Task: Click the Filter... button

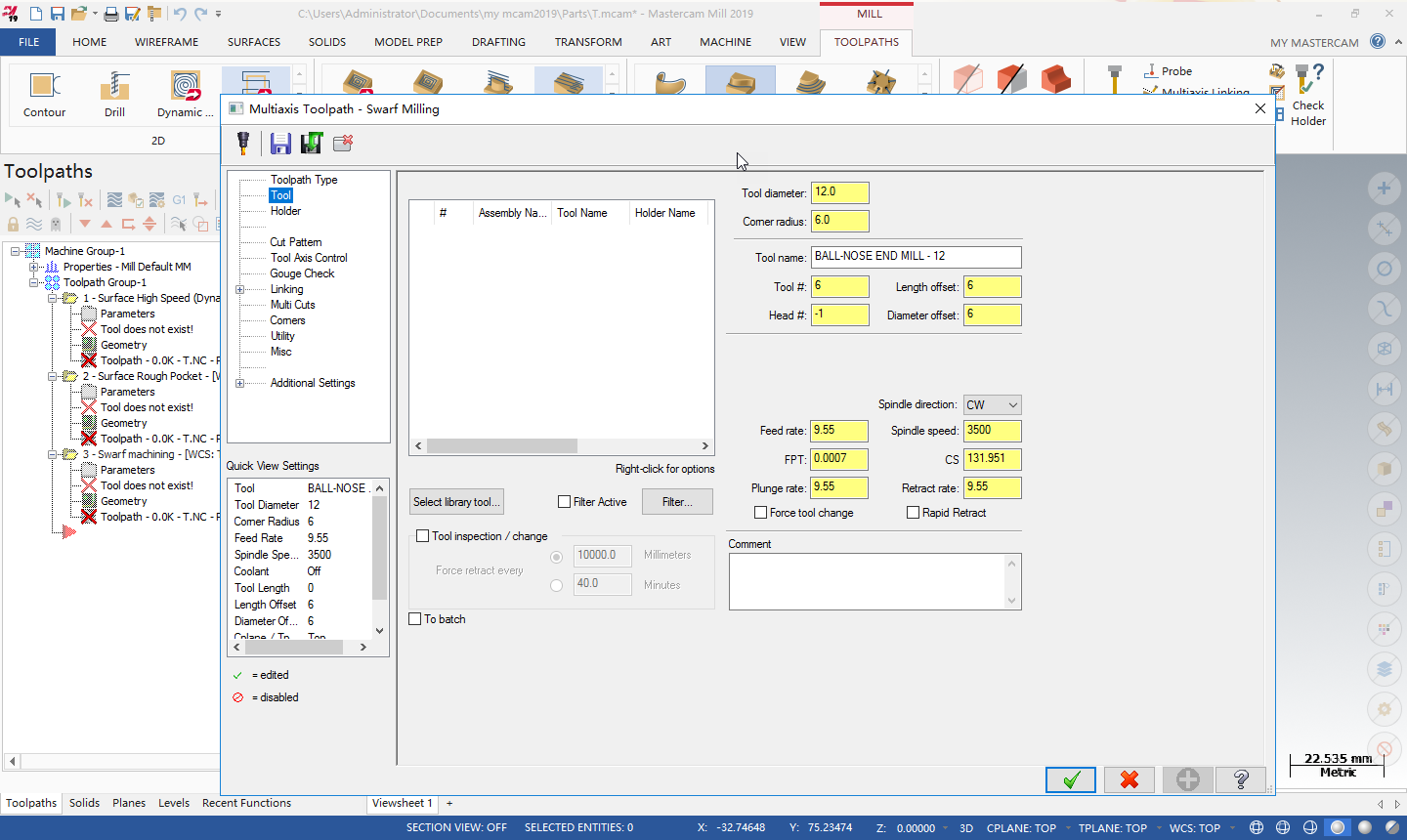Action: point(677,502)
